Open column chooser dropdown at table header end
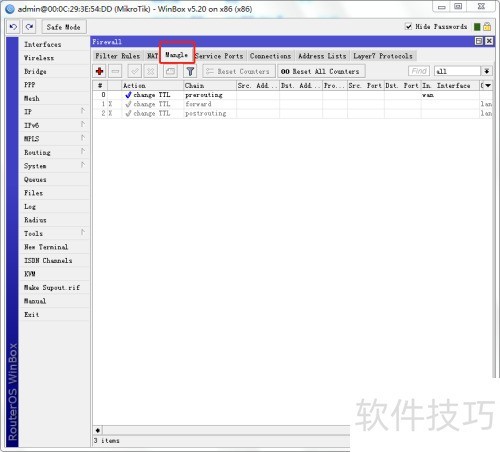This screenshot has height=452, width=500. (488, 86)
